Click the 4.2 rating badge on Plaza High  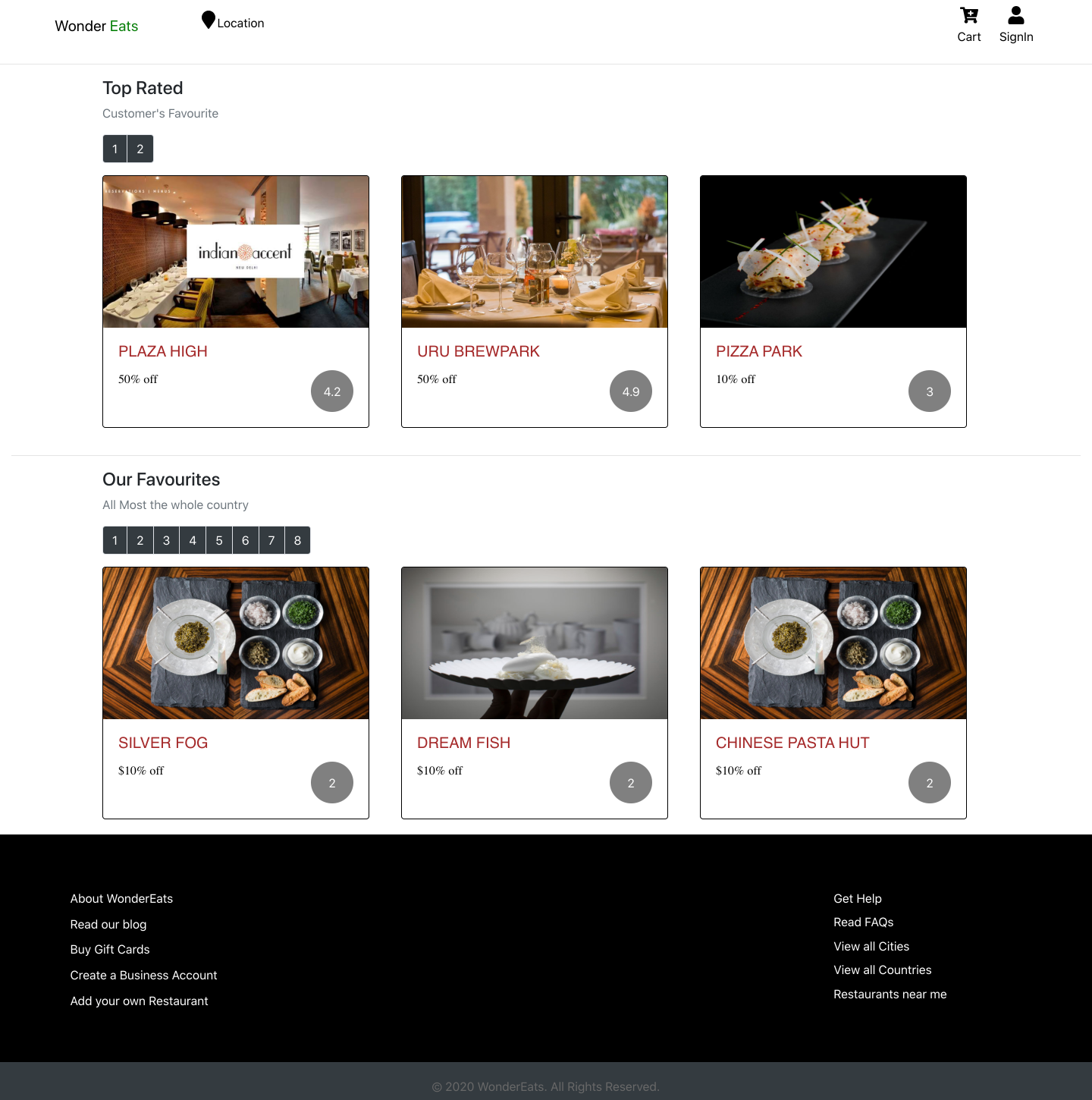(332, 391)
